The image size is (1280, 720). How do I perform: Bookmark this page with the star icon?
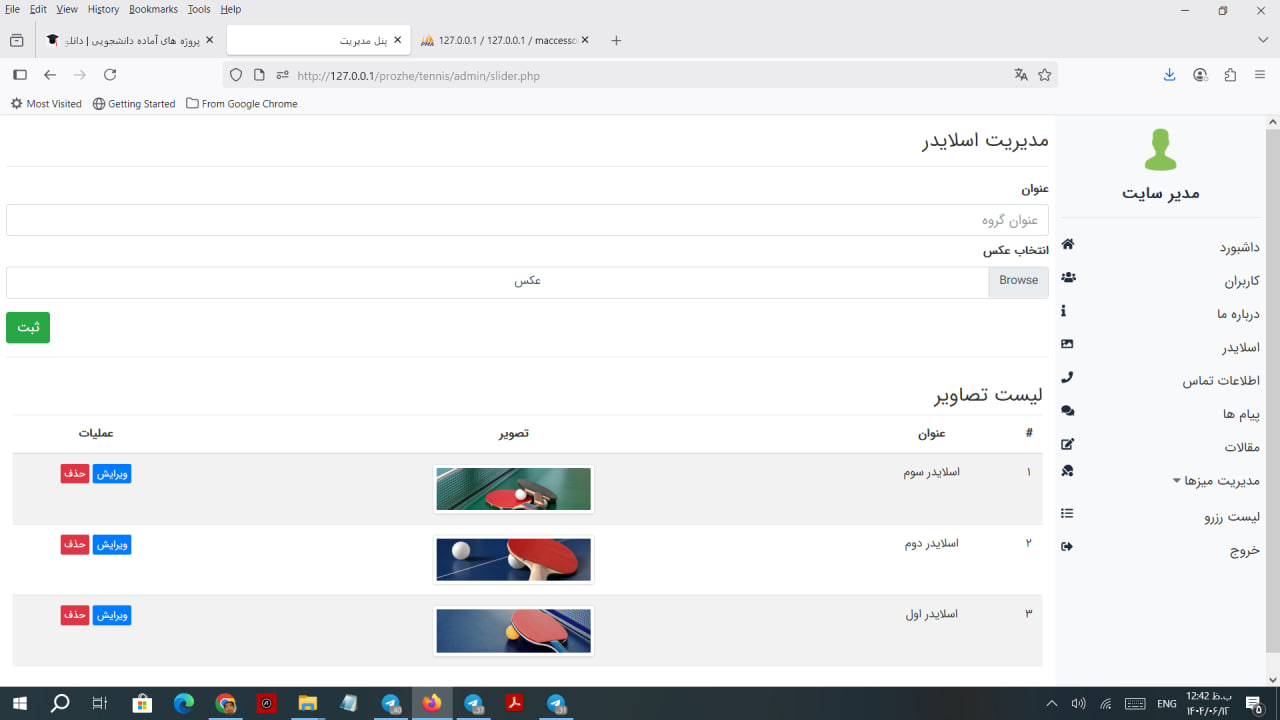tap(1045, 75)
